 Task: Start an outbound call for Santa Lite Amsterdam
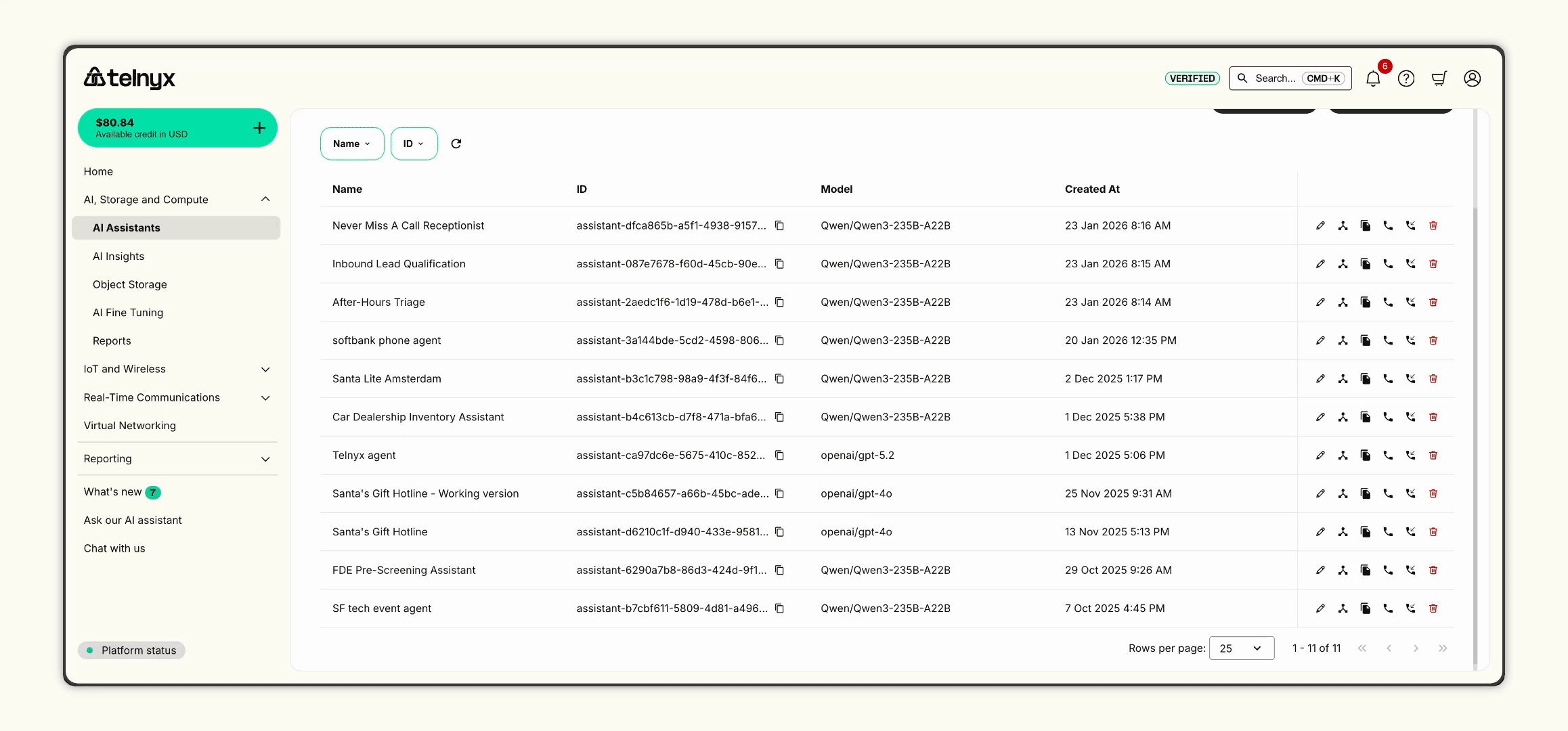pos(1388,378)
